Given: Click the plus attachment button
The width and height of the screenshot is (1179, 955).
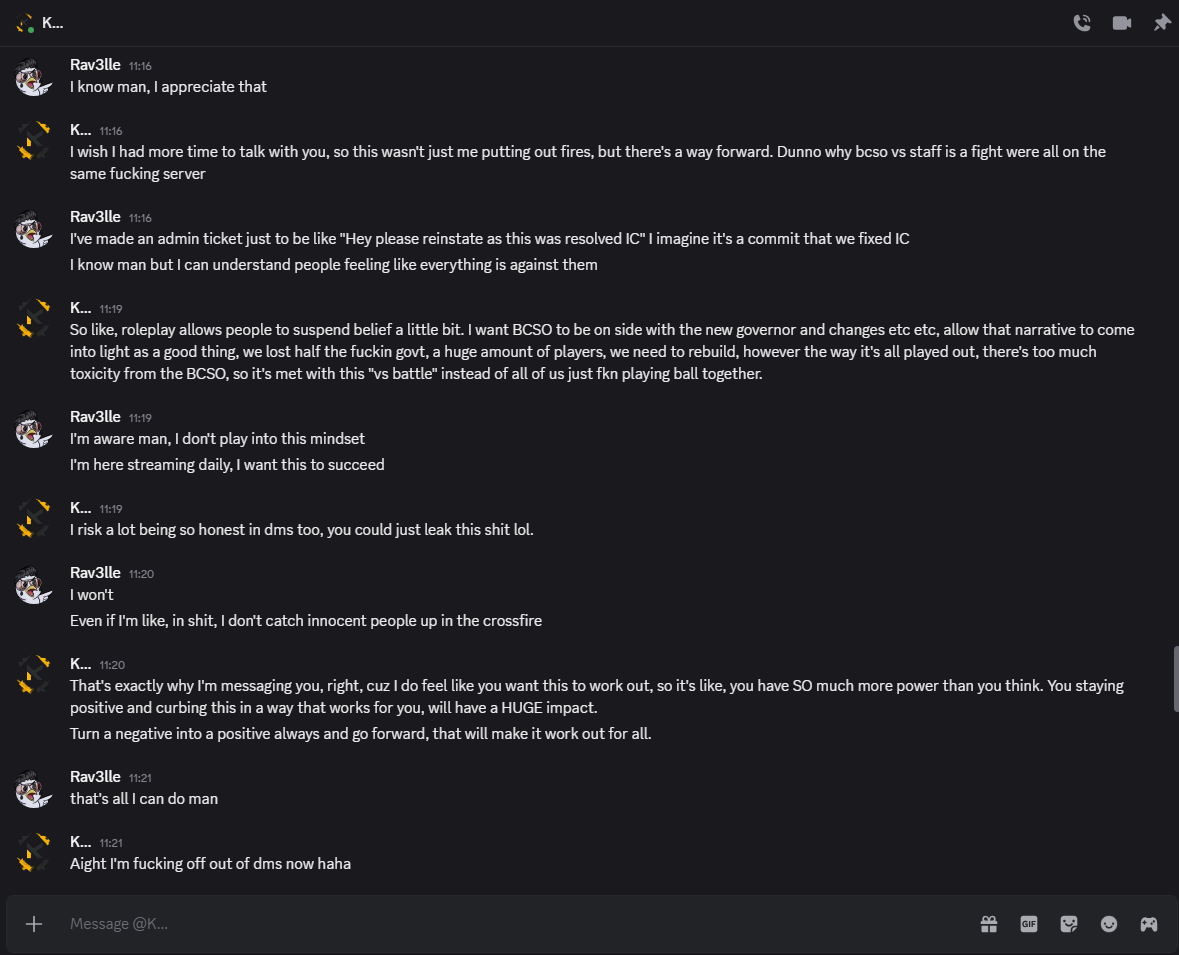Looking at the screenshot, I should pos(34,924).
